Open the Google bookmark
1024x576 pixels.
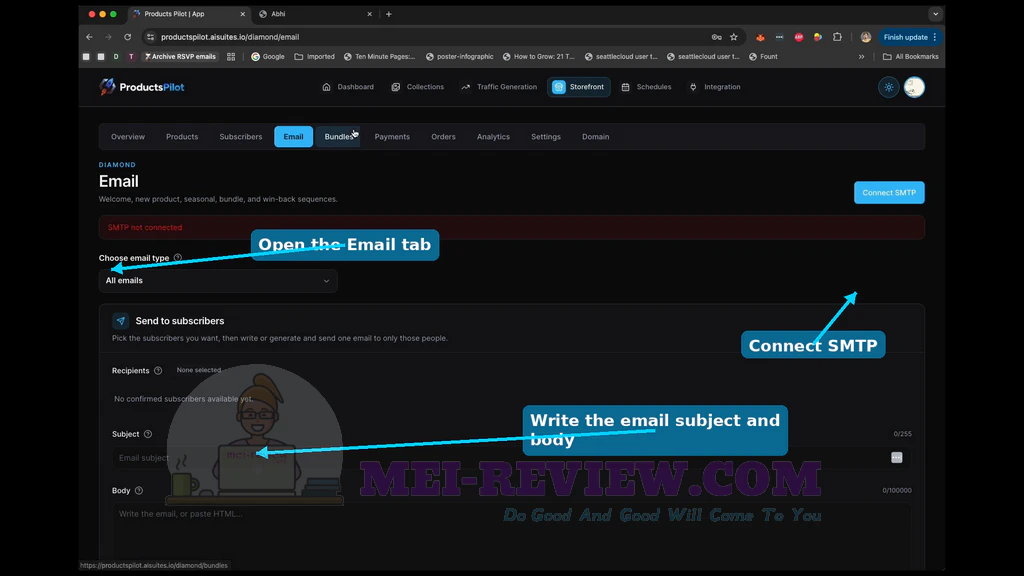[x=268, y=57]
